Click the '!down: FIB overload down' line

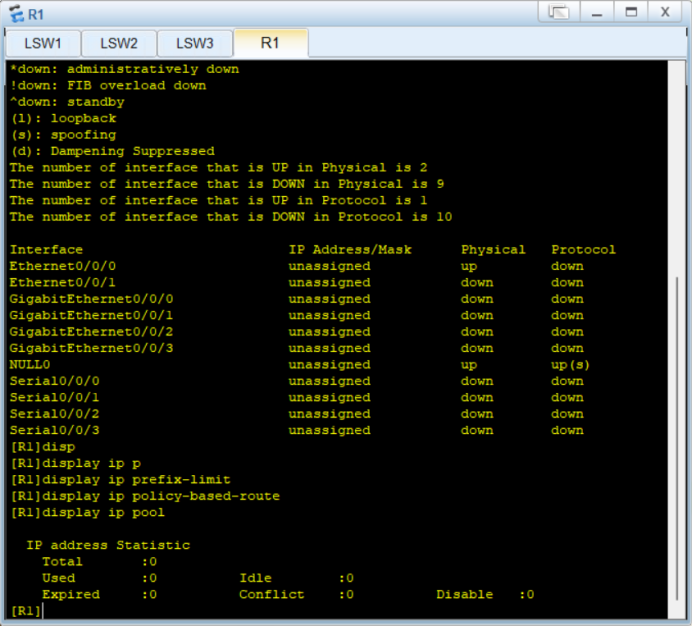coord(108,85)
